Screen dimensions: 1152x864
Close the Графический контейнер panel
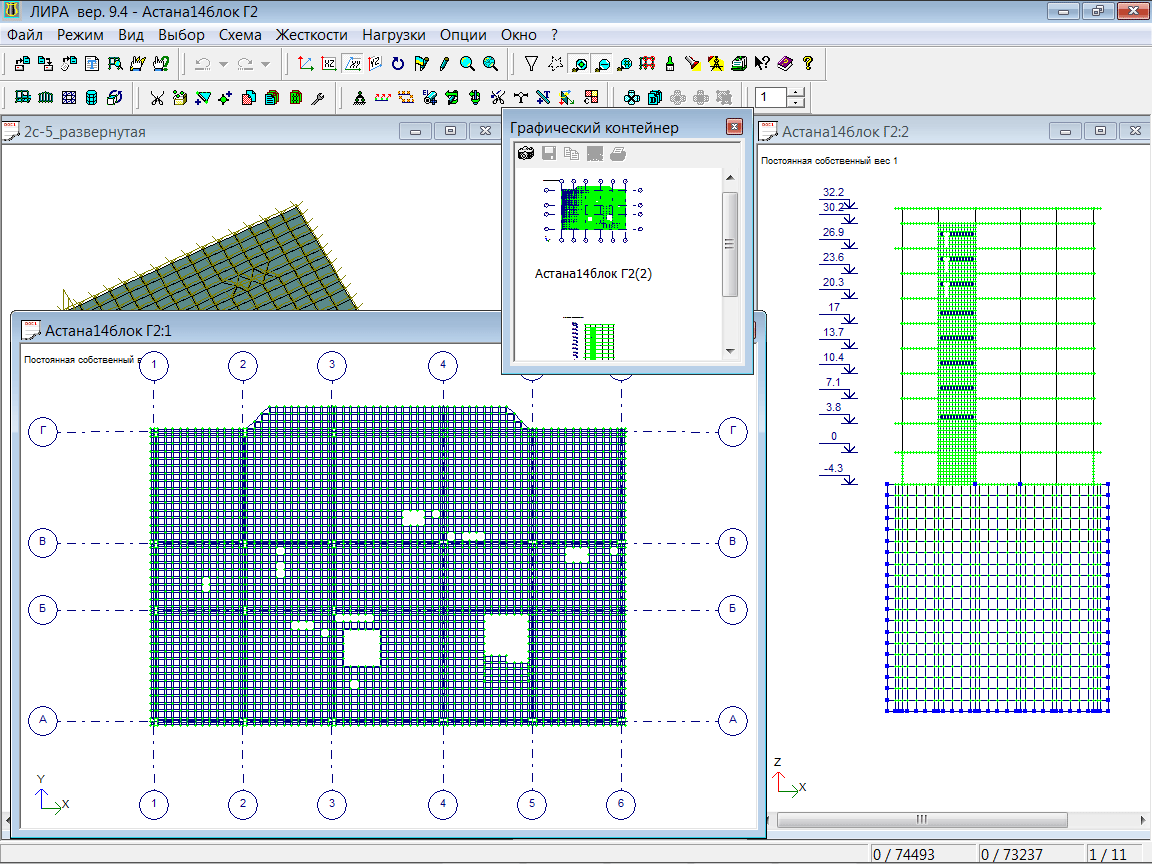[734, 127]
